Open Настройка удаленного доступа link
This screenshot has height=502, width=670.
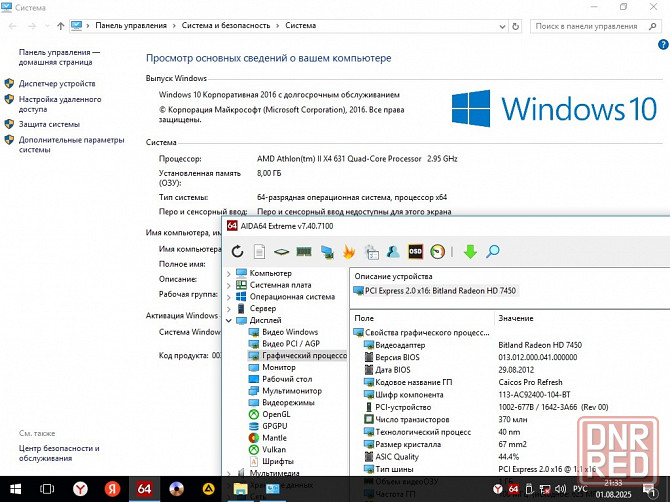pos(60,104)
